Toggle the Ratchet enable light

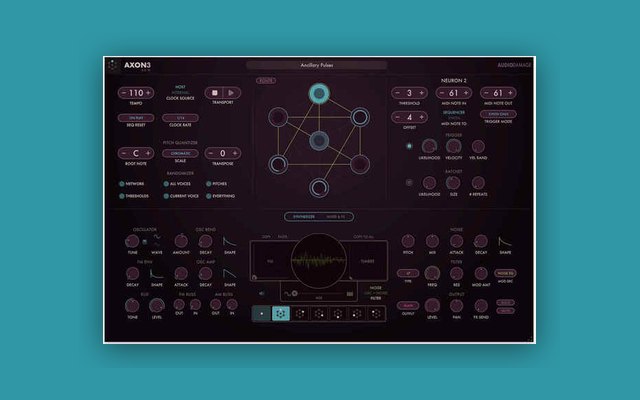[x=409, y=182]
